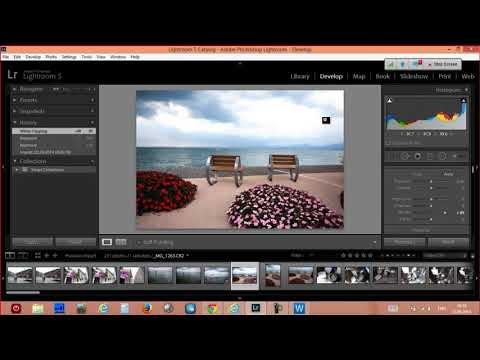Image resolution: width=480 pixels, height=360 pixels.
Task: Toggle highlight clipping indicator in histogram
Action: pyautogui.click(x=463, y=100)
